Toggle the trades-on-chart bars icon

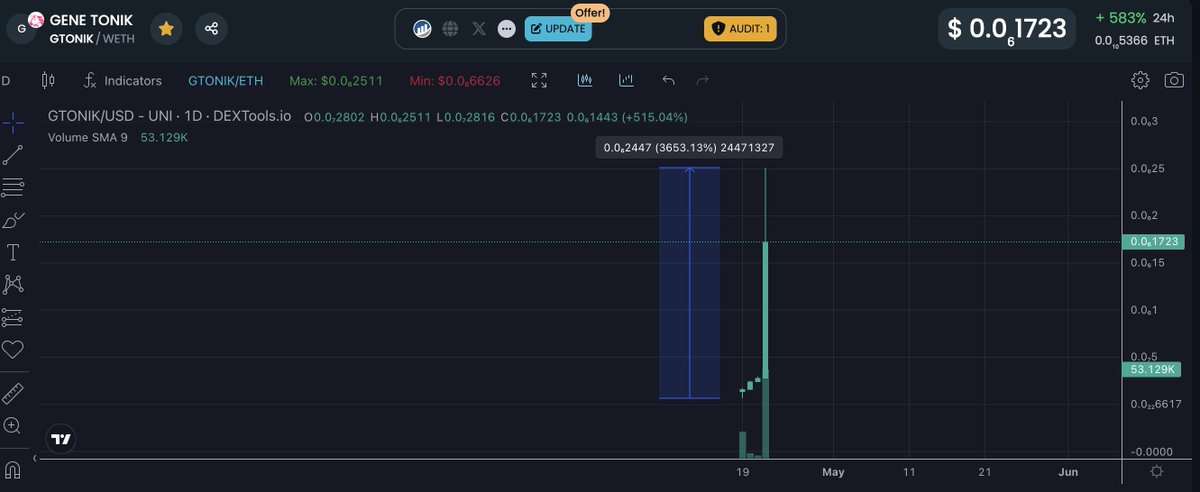[x=585, y=80]
